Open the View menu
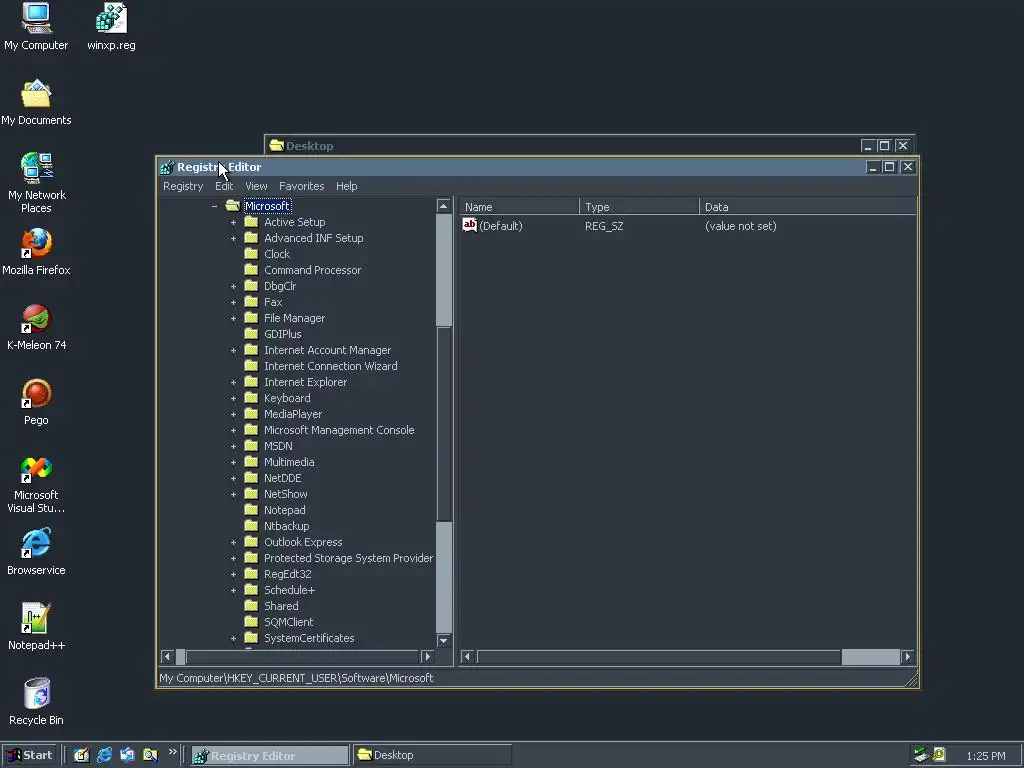Viewport: 1024px width, 768px height. pos(256,186)
